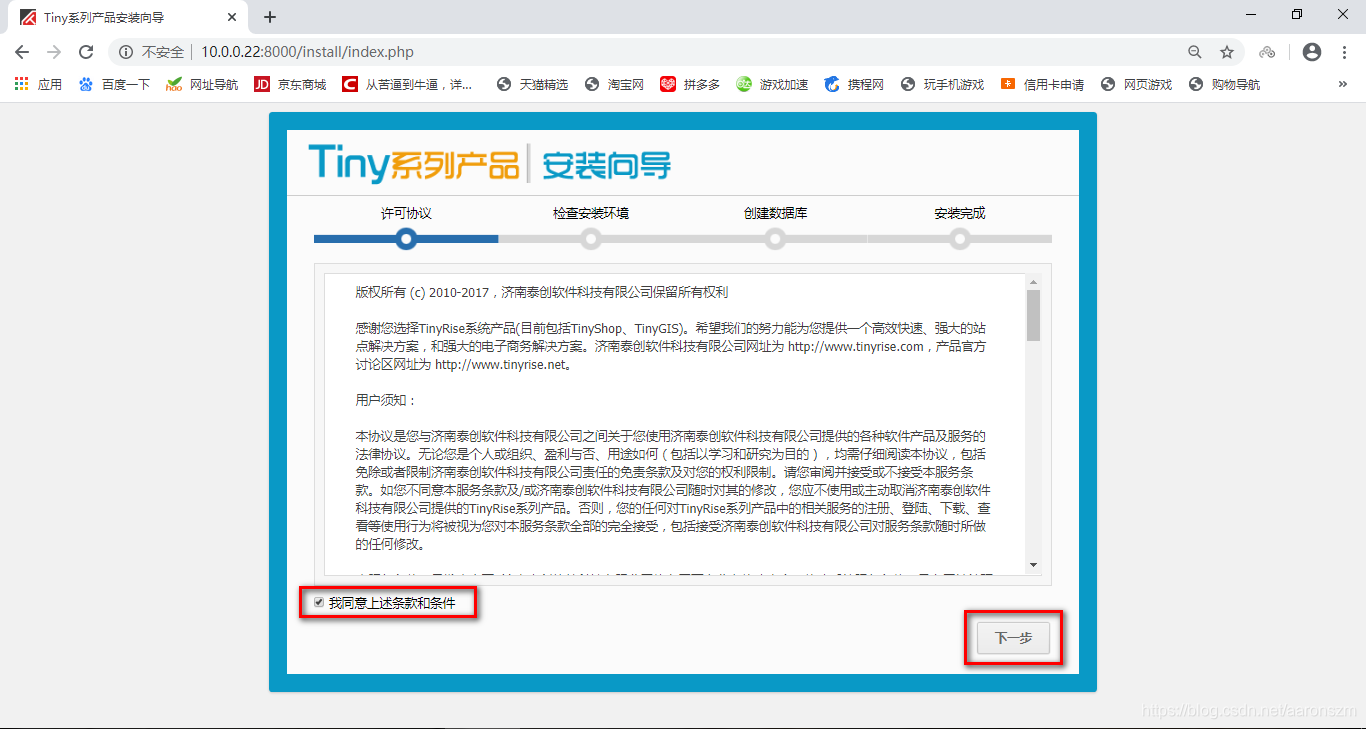Click the 检查安装环境 step label

(591, 213)
